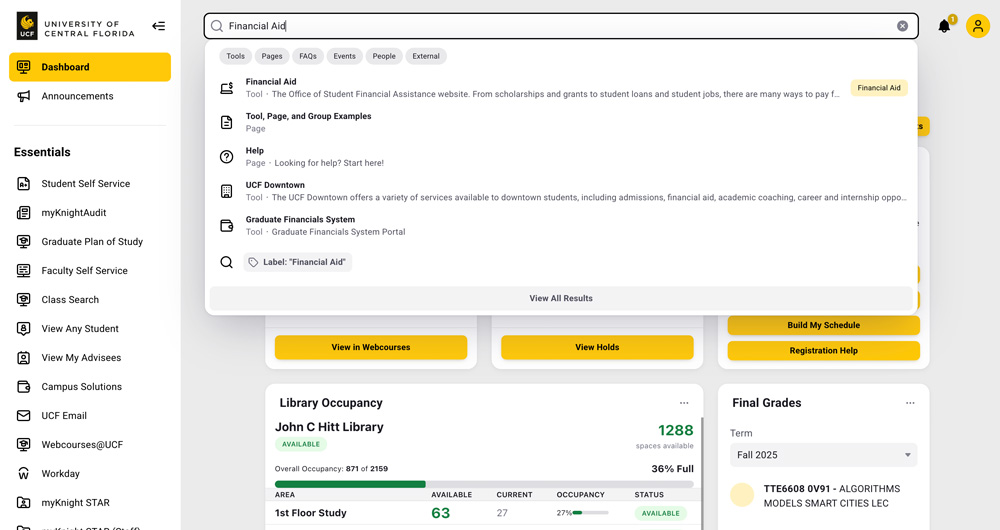Open notifications bell icon

point(945,26)
